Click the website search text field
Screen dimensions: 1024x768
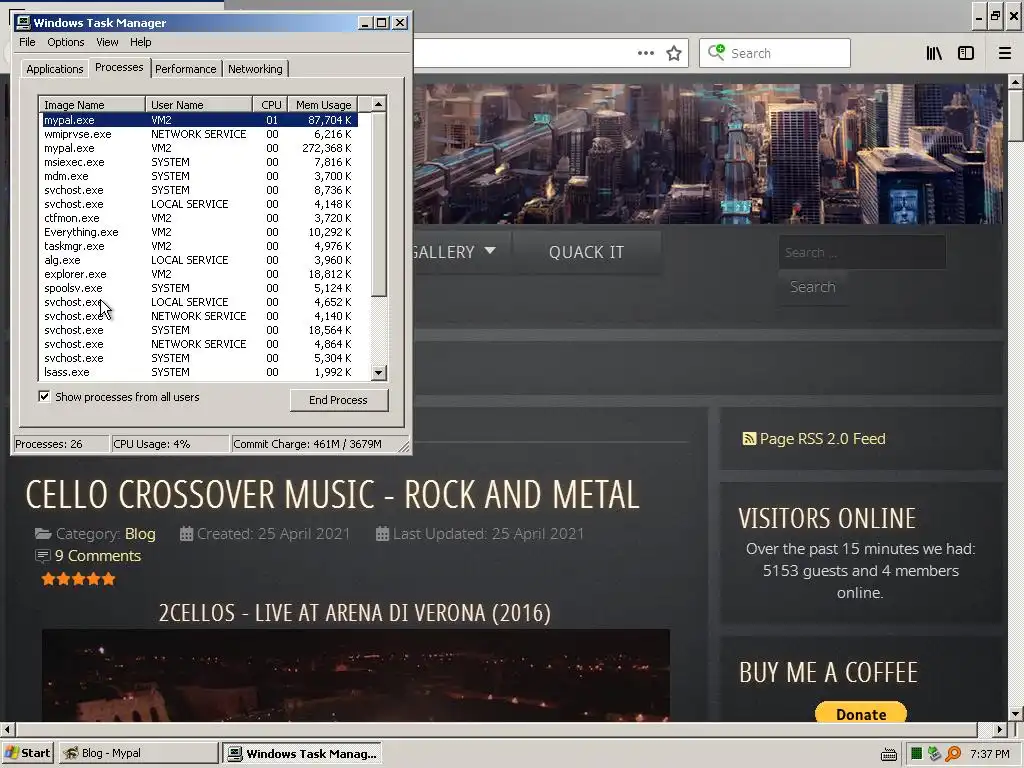click(862, 252)
